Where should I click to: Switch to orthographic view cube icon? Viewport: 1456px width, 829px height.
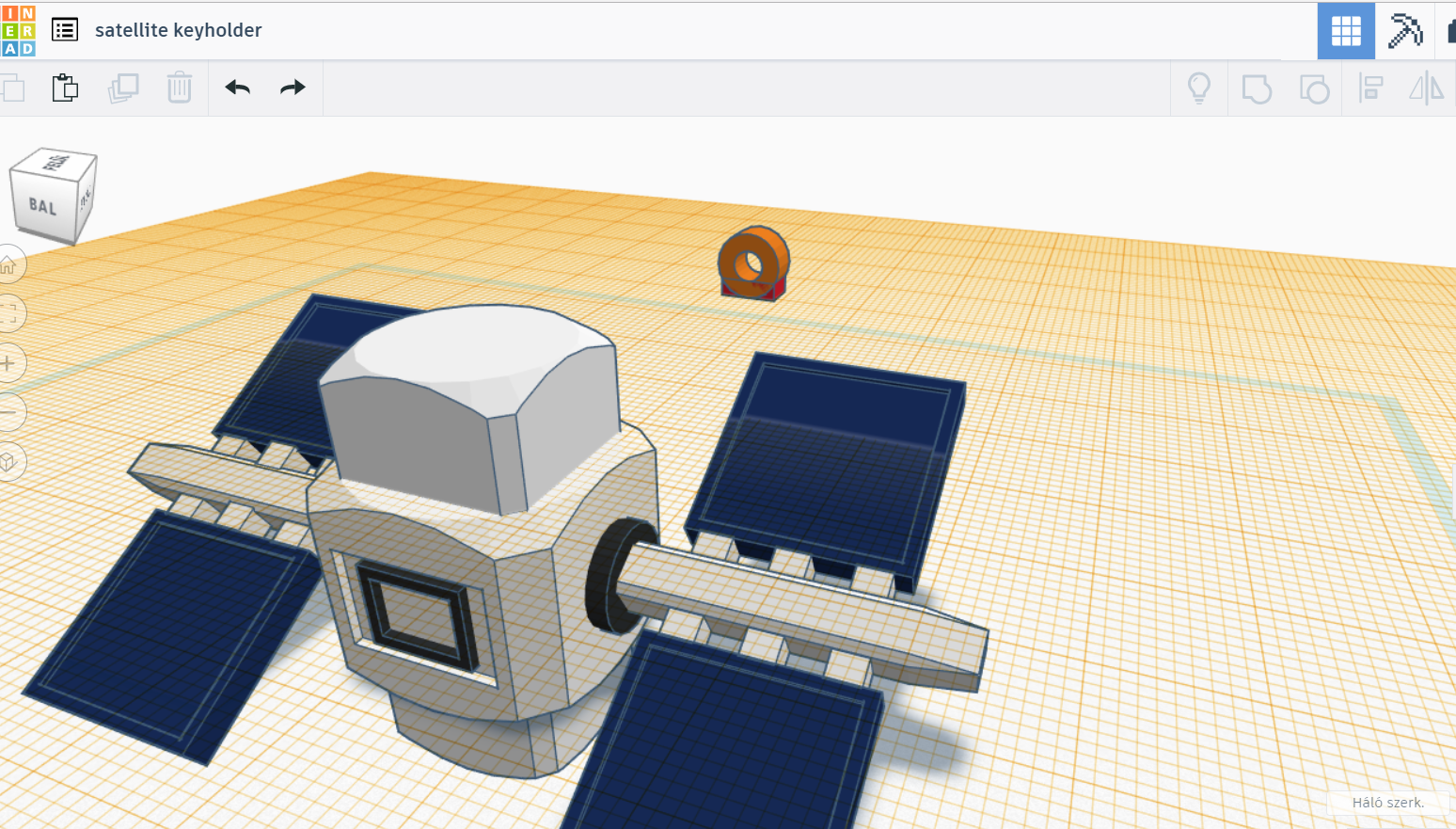tap(9, 461)
